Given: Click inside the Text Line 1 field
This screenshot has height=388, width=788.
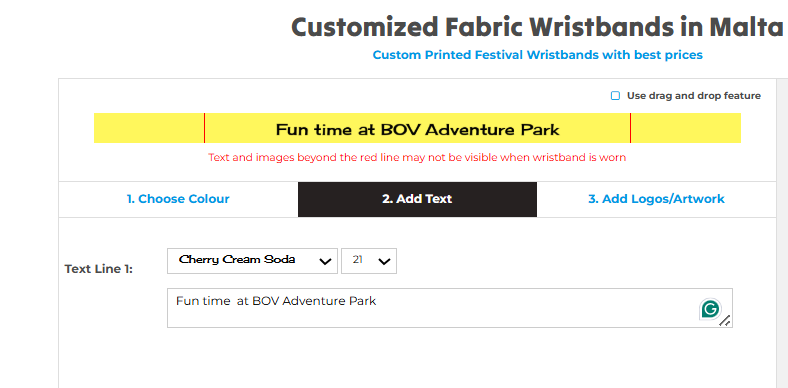Looking at the screenshot, I should click(449, 308).
